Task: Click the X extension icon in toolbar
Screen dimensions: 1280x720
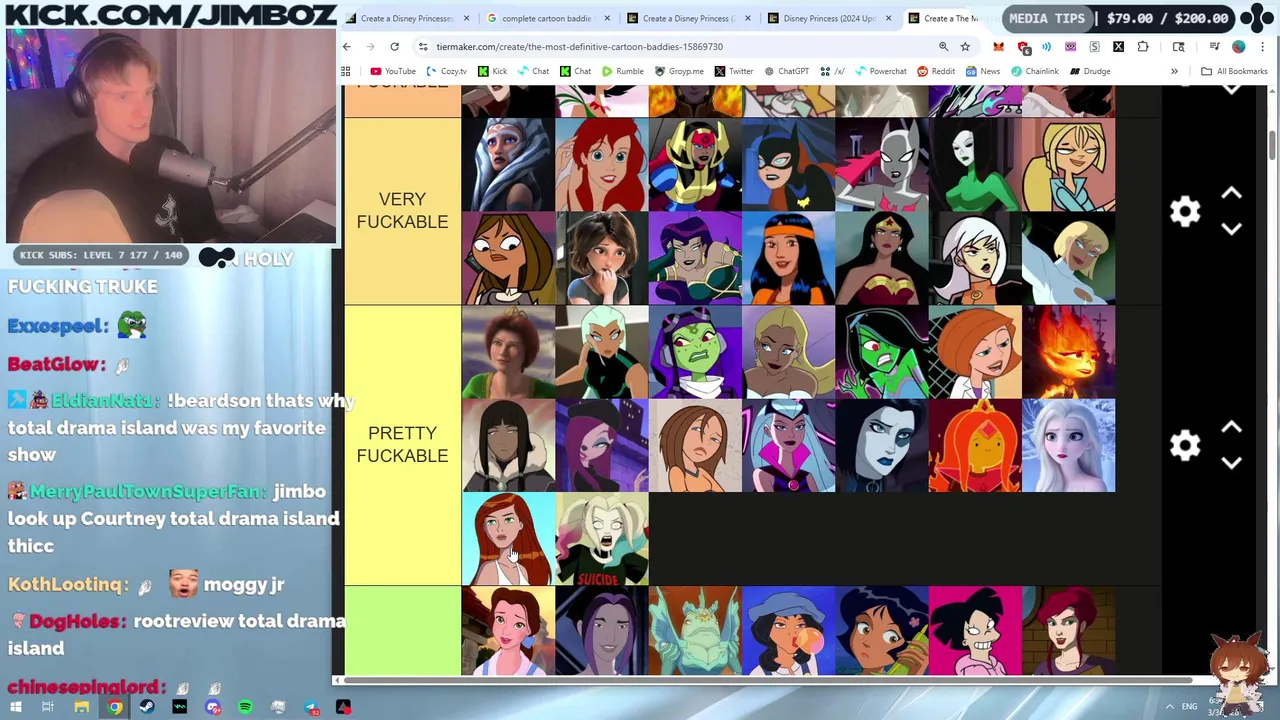Action: (x=1118, y=47)
